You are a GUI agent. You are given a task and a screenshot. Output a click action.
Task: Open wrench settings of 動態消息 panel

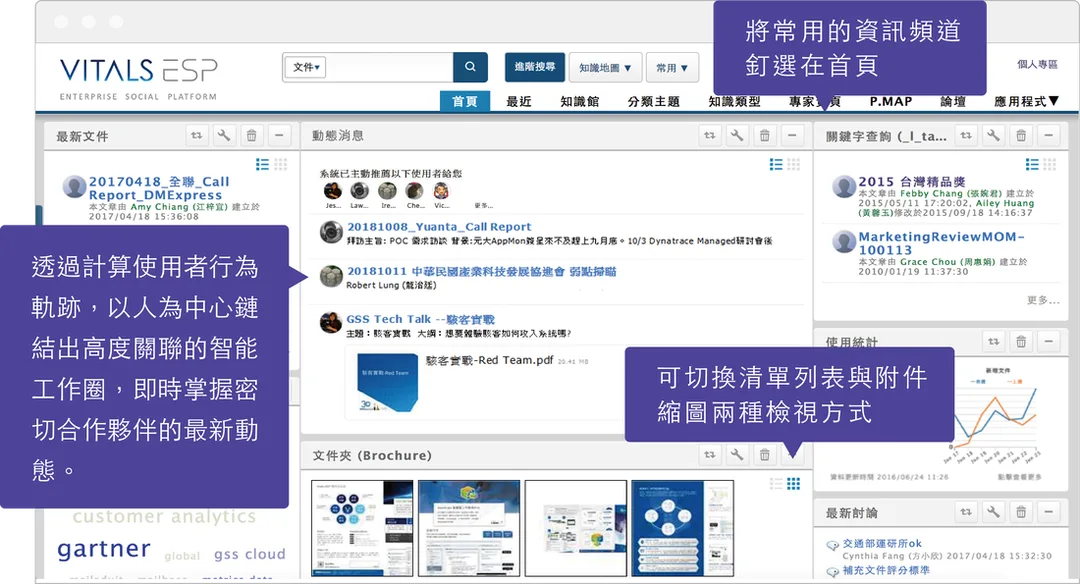737,136
